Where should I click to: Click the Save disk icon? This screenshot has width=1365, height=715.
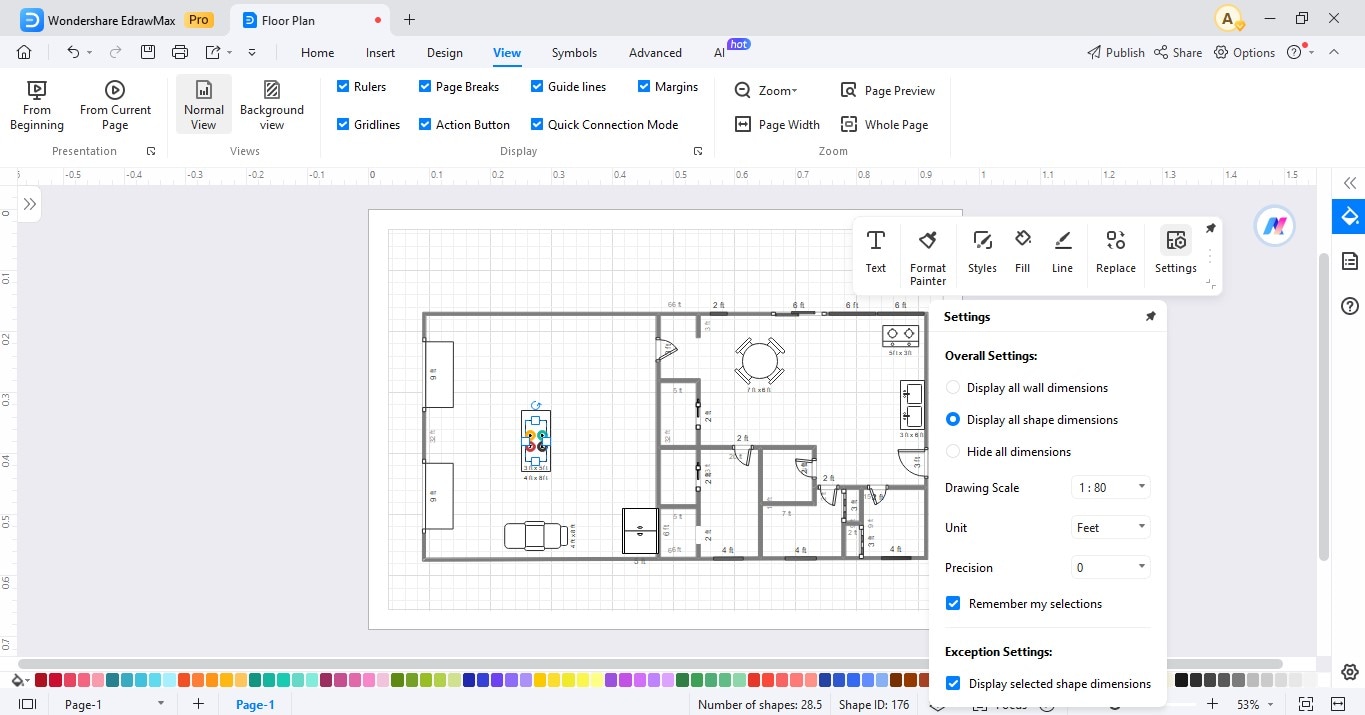click(148, 52)
